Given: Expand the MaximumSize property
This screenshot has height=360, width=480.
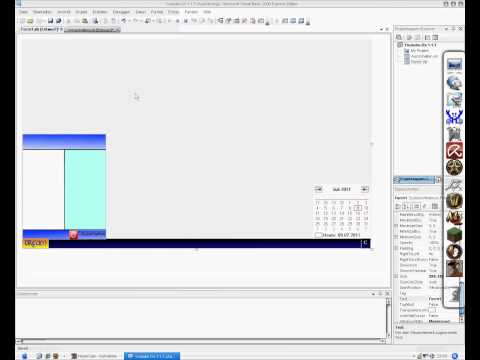Looking at the screenshot, I should [x=397, y=226].
